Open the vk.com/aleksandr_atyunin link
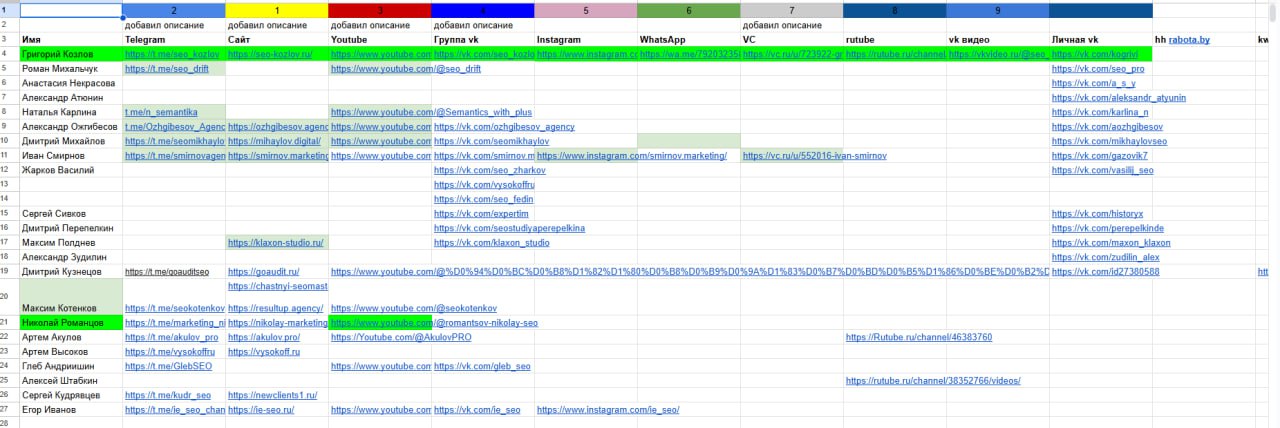1280x428 pixels. coord(1119,97)
